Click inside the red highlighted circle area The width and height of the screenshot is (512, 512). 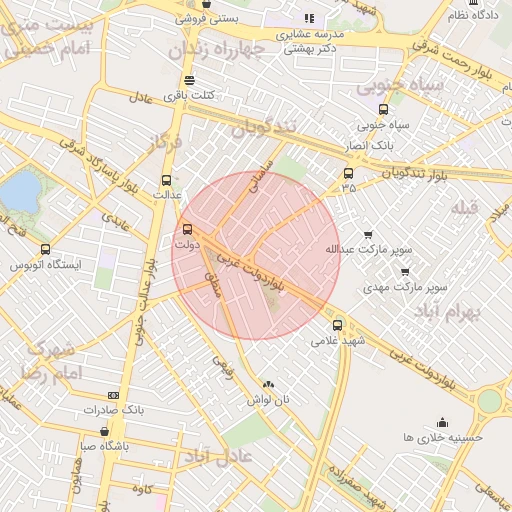pos(256,256)
